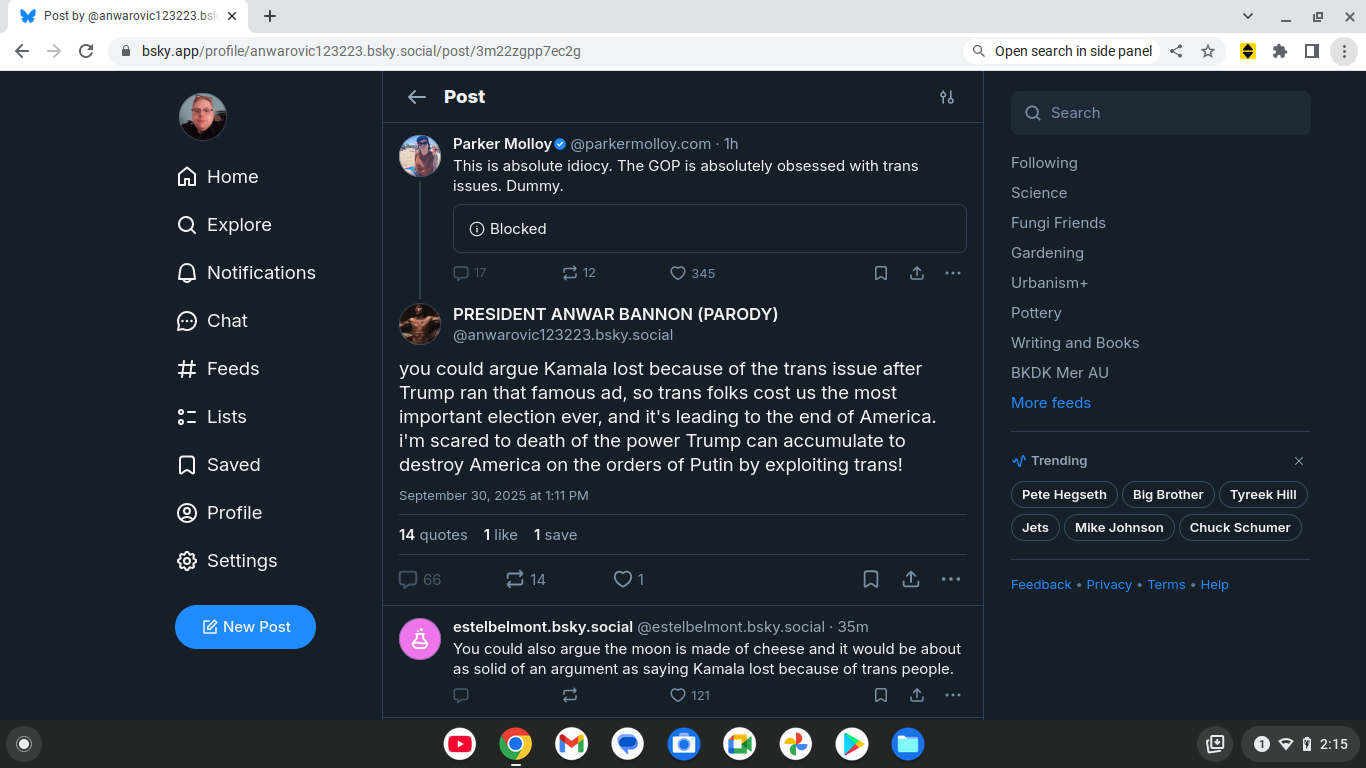The height and width of the screenshot is (768, 1366).
Task: Bookmark the main post
Action: [871, 579]
